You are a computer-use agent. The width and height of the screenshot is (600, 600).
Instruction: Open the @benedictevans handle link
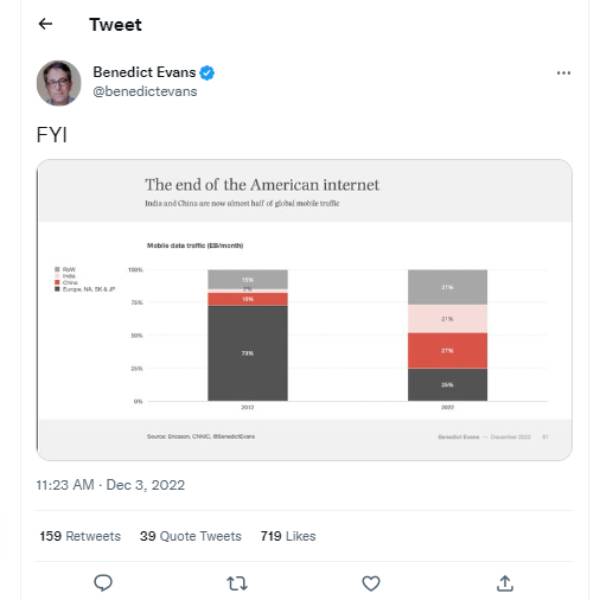145,91
